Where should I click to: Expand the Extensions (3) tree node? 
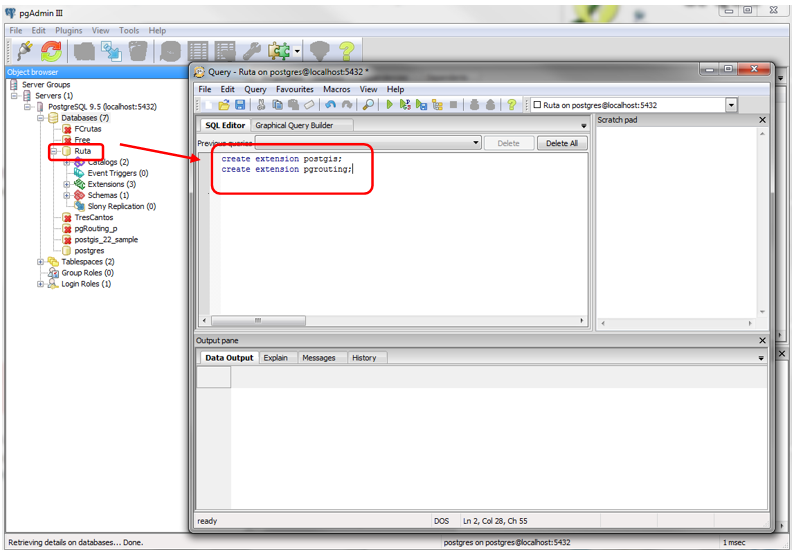pyautogui.click(x=67, y=184)
